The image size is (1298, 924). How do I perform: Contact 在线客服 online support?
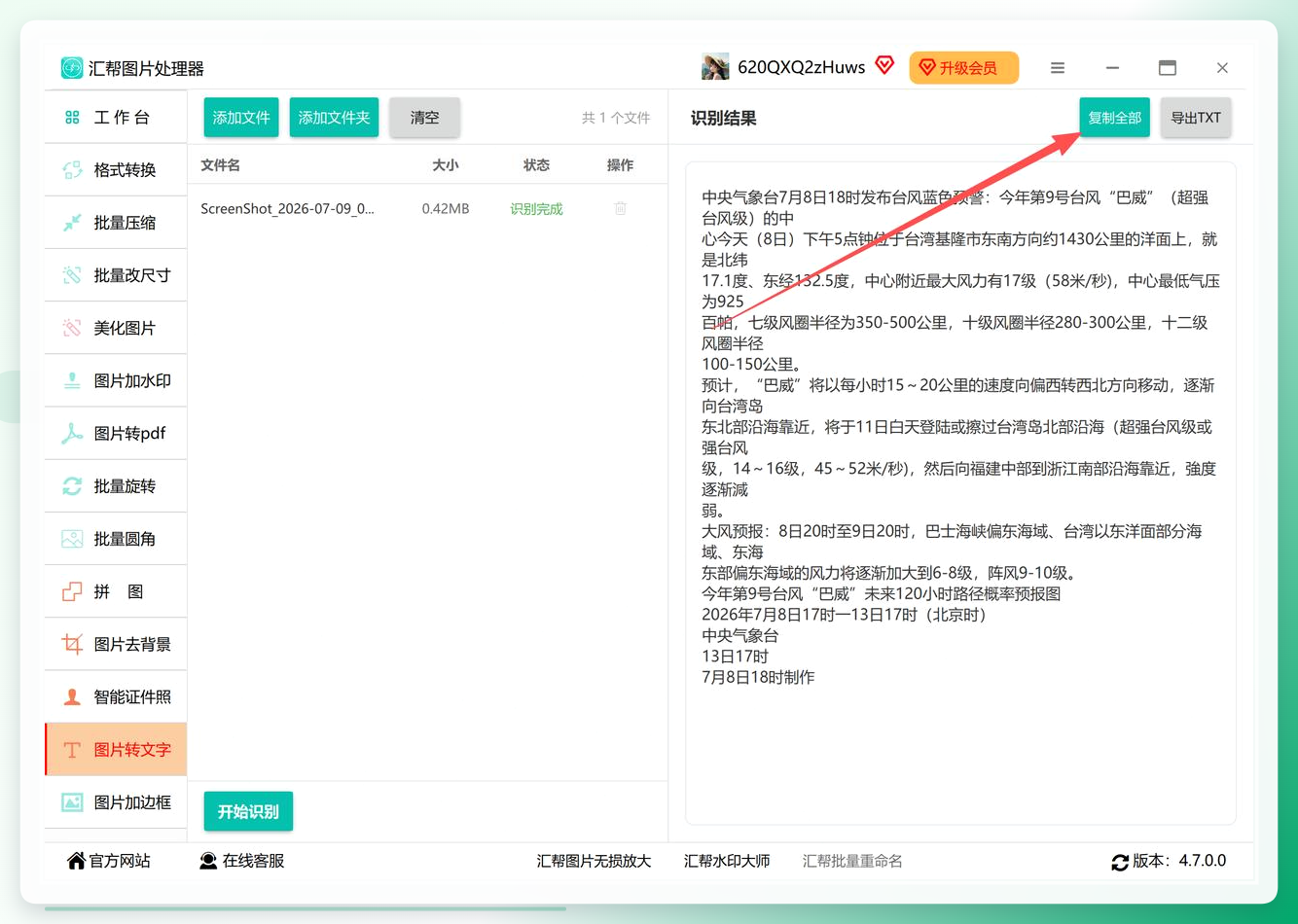coord(242,861)
